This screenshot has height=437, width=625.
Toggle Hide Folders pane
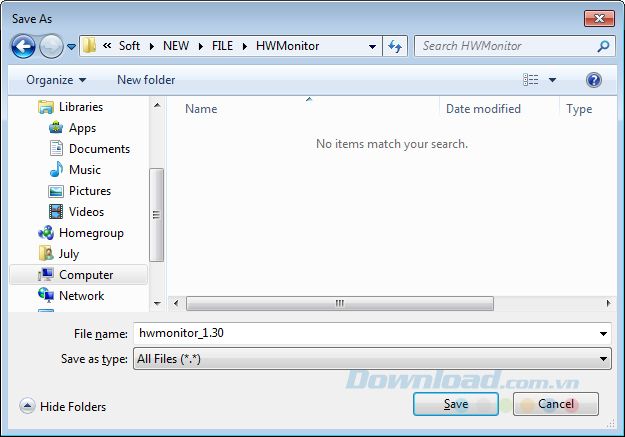tap(63, 406)
